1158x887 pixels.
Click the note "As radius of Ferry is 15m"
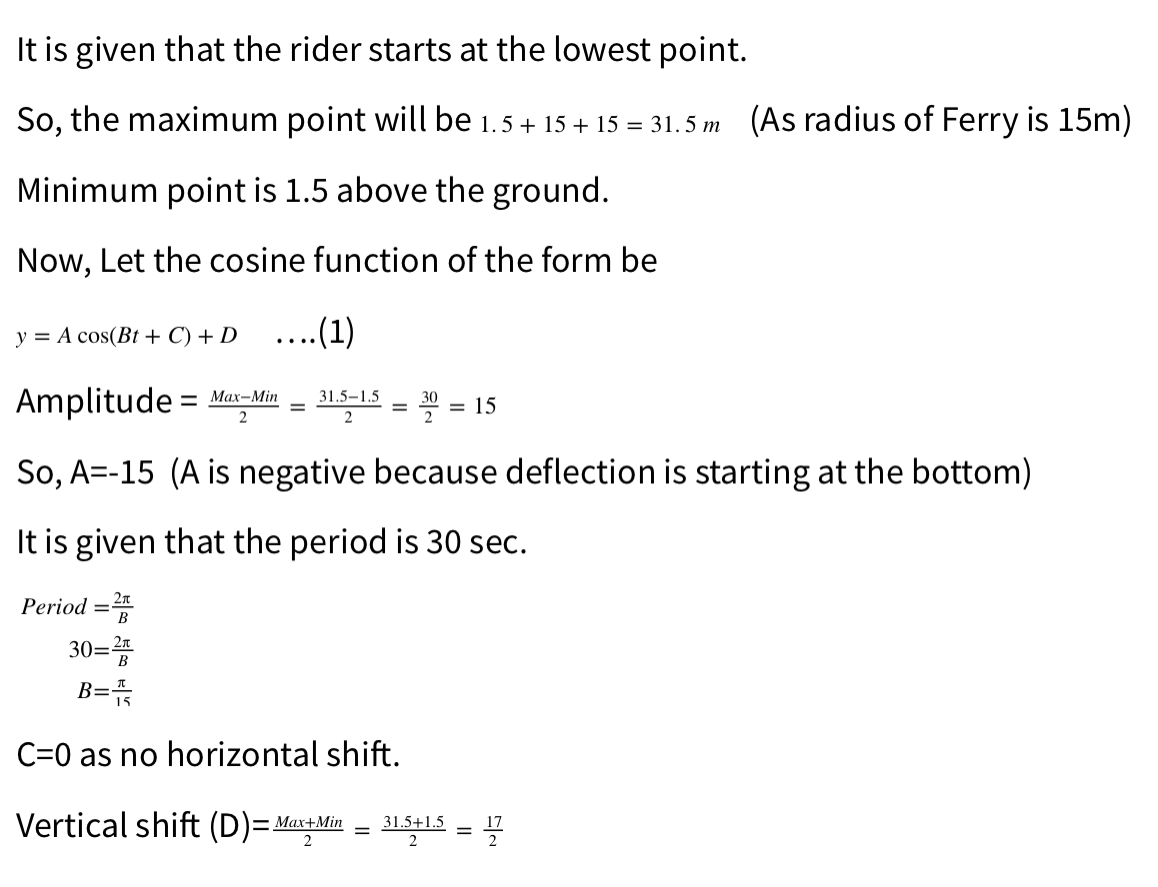[941, 121]
